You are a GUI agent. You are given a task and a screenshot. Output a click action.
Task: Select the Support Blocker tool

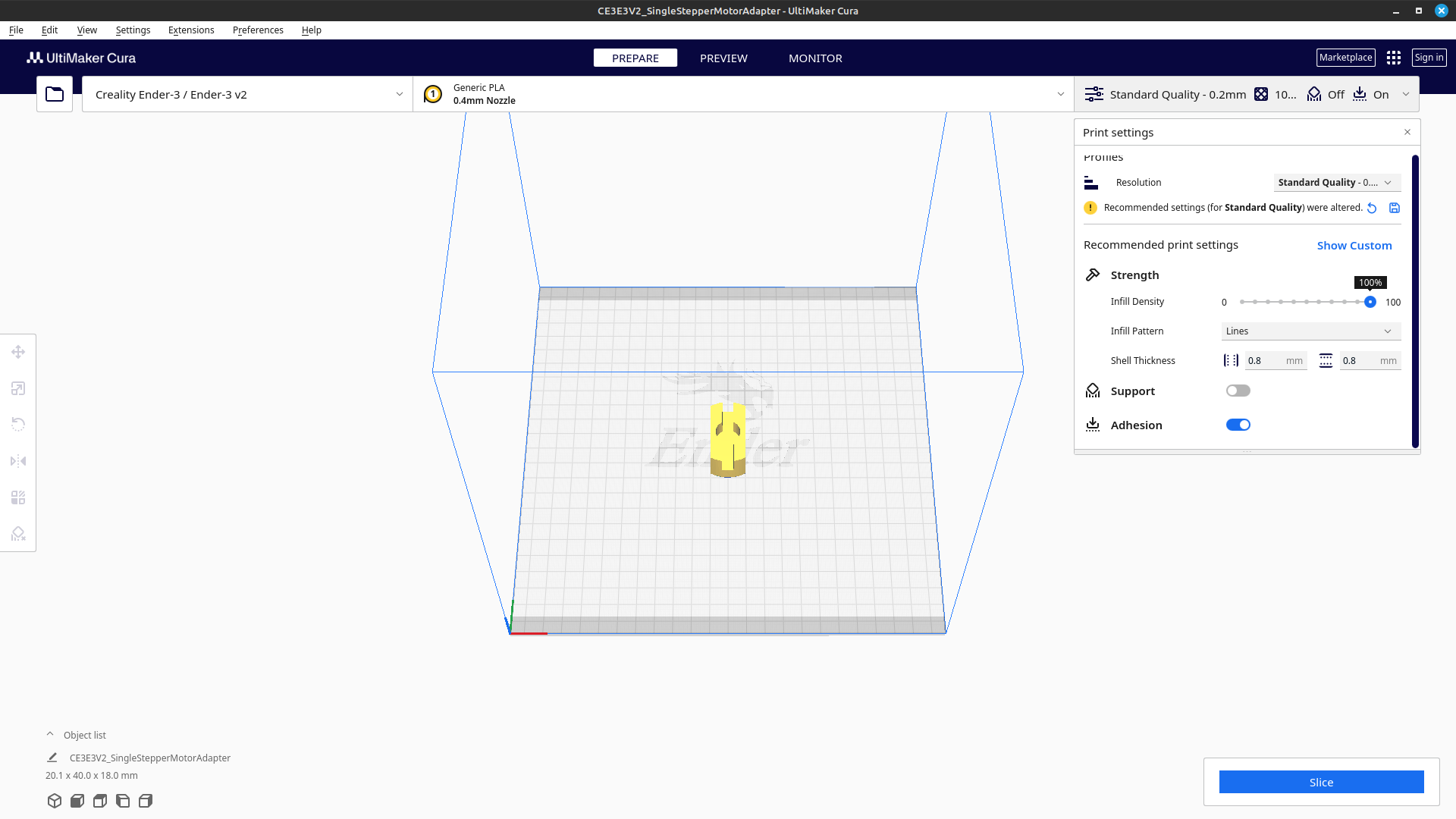pos(18,534)
